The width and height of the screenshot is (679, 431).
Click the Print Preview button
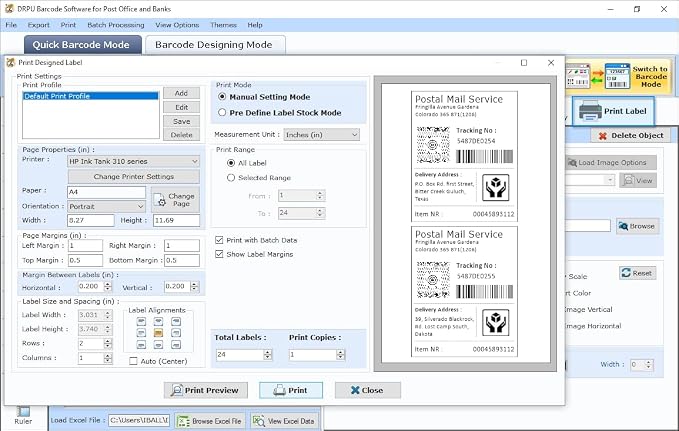click(x=206, y=390)
